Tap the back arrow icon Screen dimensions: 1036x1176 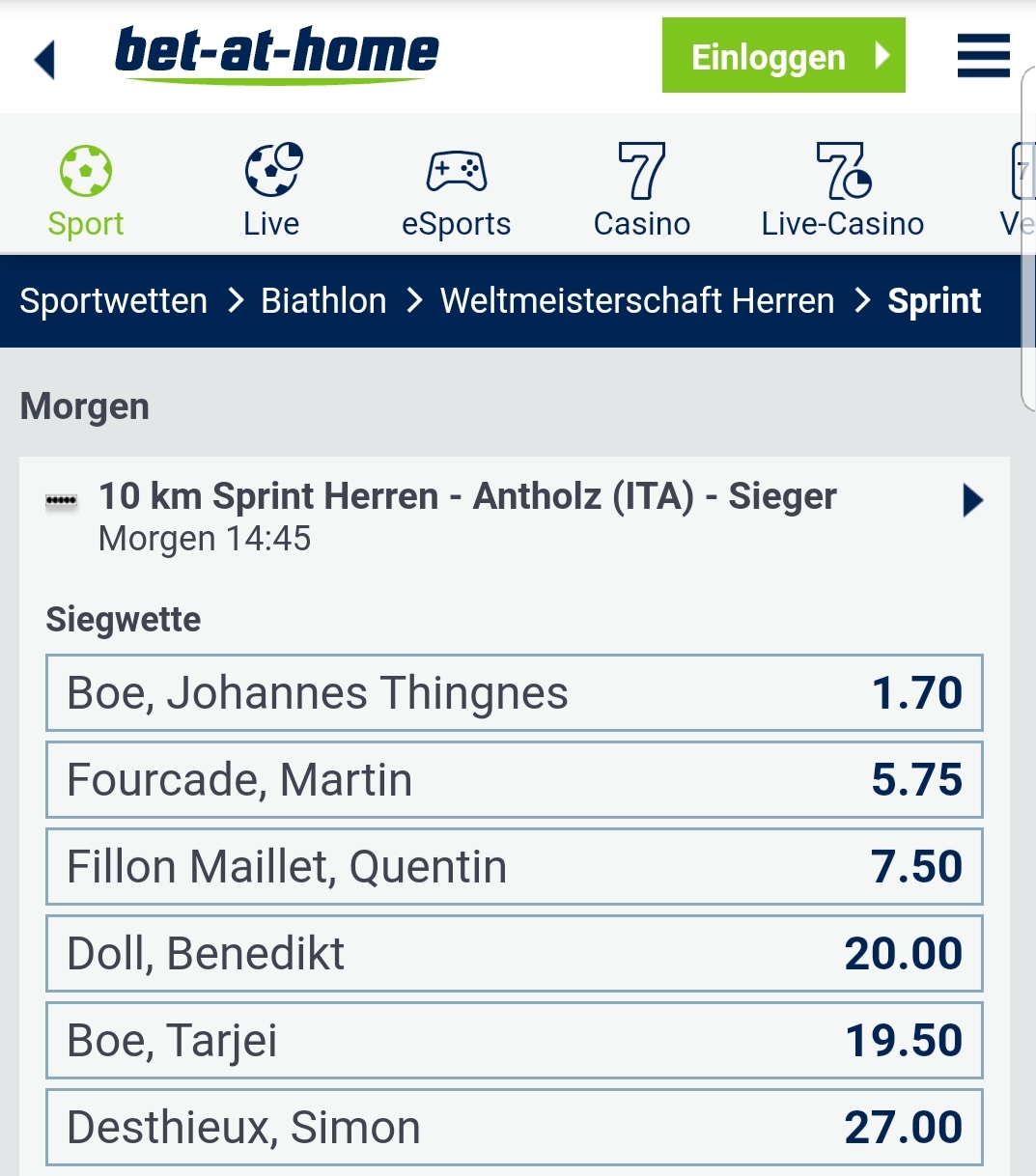click(x=45, y=59)
